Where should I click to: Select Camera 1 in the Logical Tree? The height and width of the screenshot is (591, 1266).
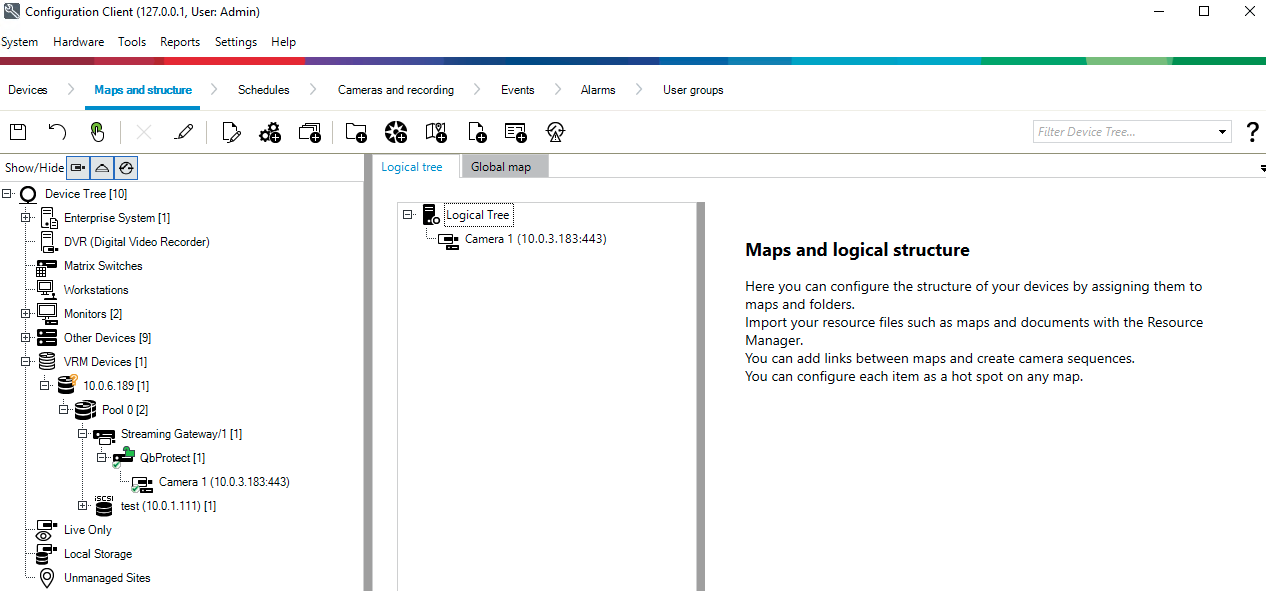pos(535,239)
